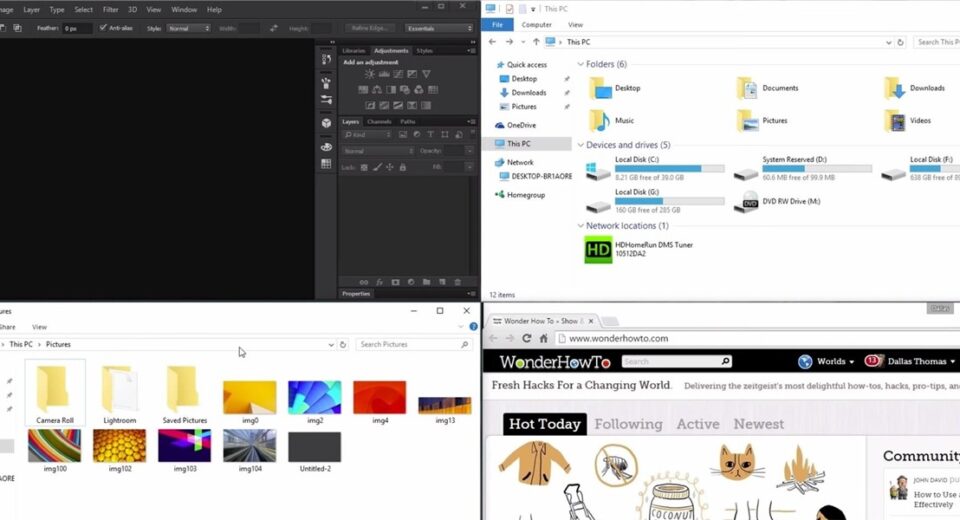Open the collapsed History panel icon
The height and width of the screenshot is (520, 960).
click(x=326, y=59)
